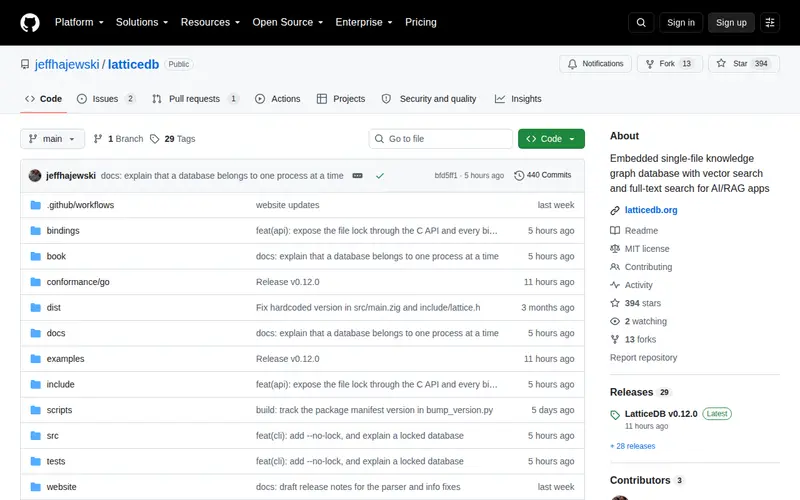Viewport: 800px width, 500px height.
Task: Open the Insights tab
Action: [x=518, y=99]
